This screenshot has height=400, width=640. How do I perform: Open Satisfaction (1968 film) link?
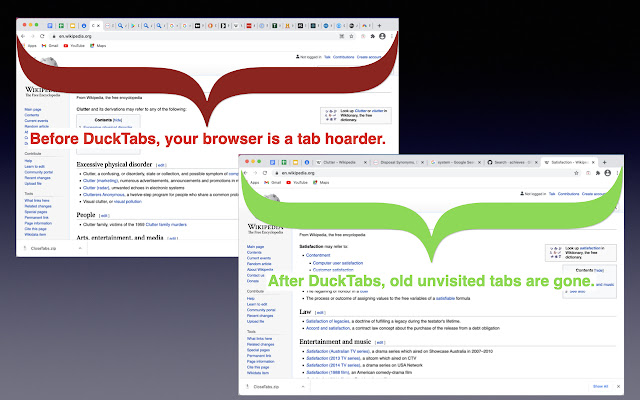(x=327, y=372)
